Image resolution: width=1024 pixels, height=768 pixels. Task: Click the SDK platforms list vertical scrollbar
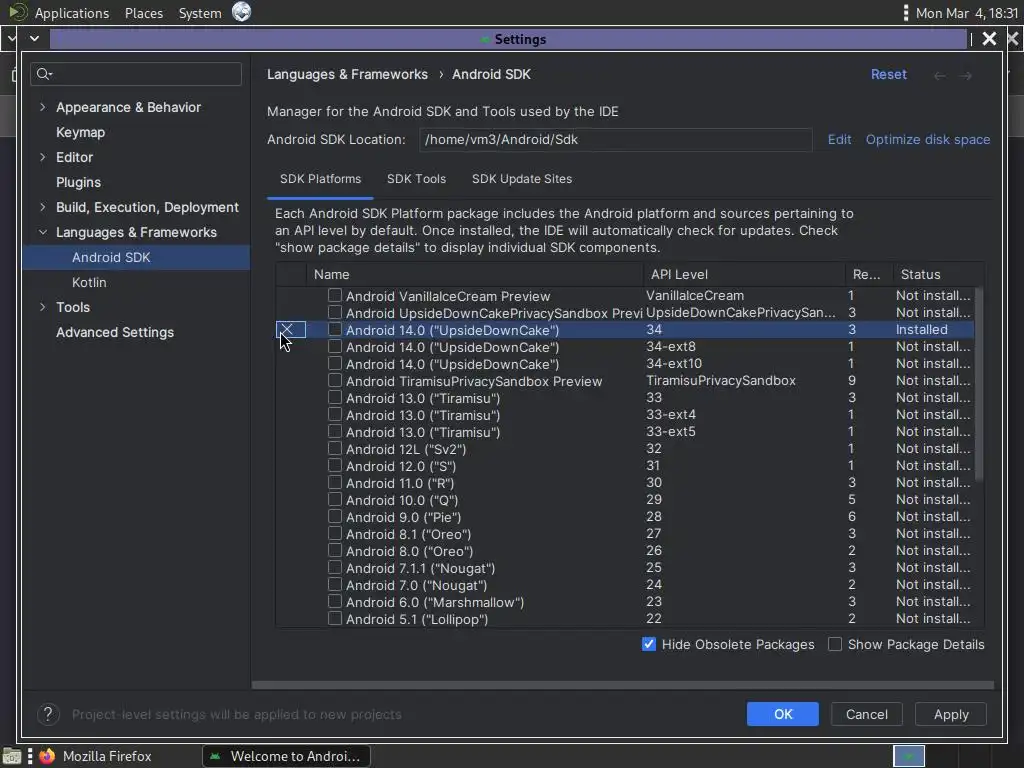(x=978, y=385)
